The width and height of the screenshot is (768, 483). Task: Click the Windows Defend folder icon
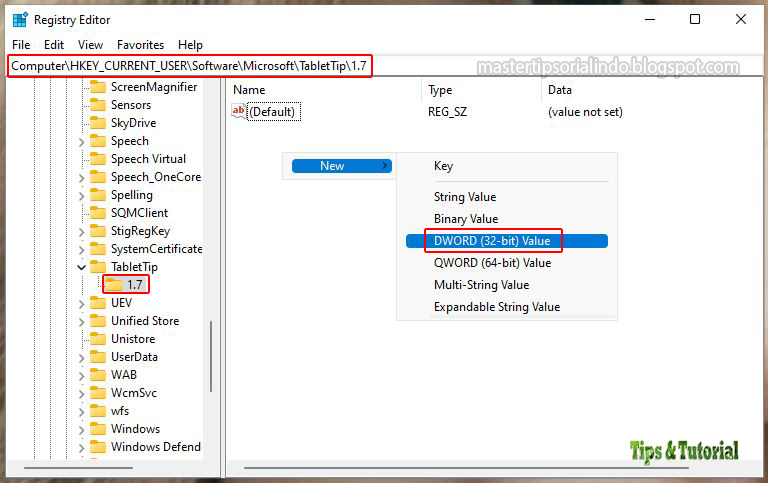pyautogui.click(x=98, y=447)
